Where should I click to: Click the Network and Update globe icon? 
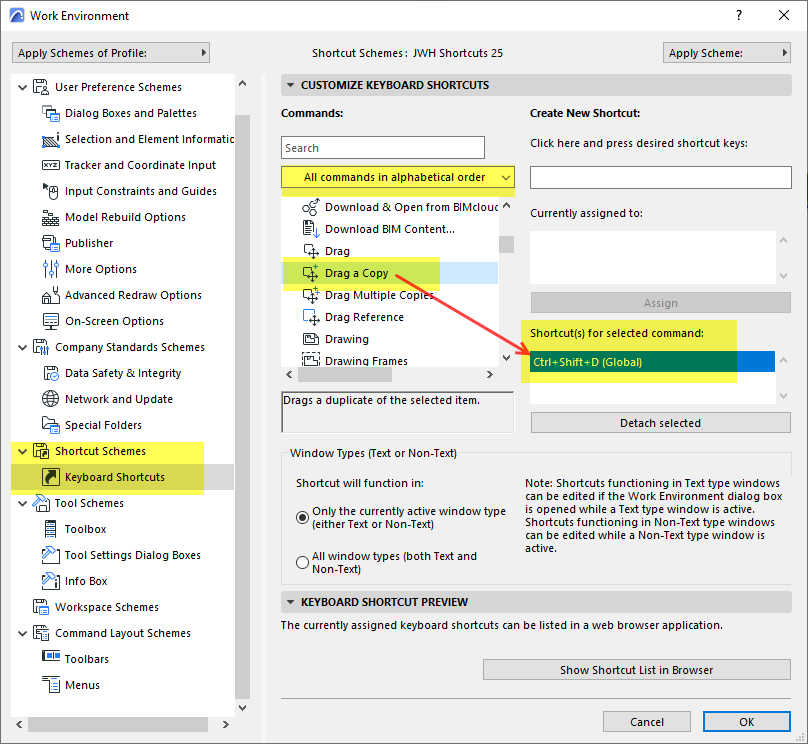tap(50, 399)
